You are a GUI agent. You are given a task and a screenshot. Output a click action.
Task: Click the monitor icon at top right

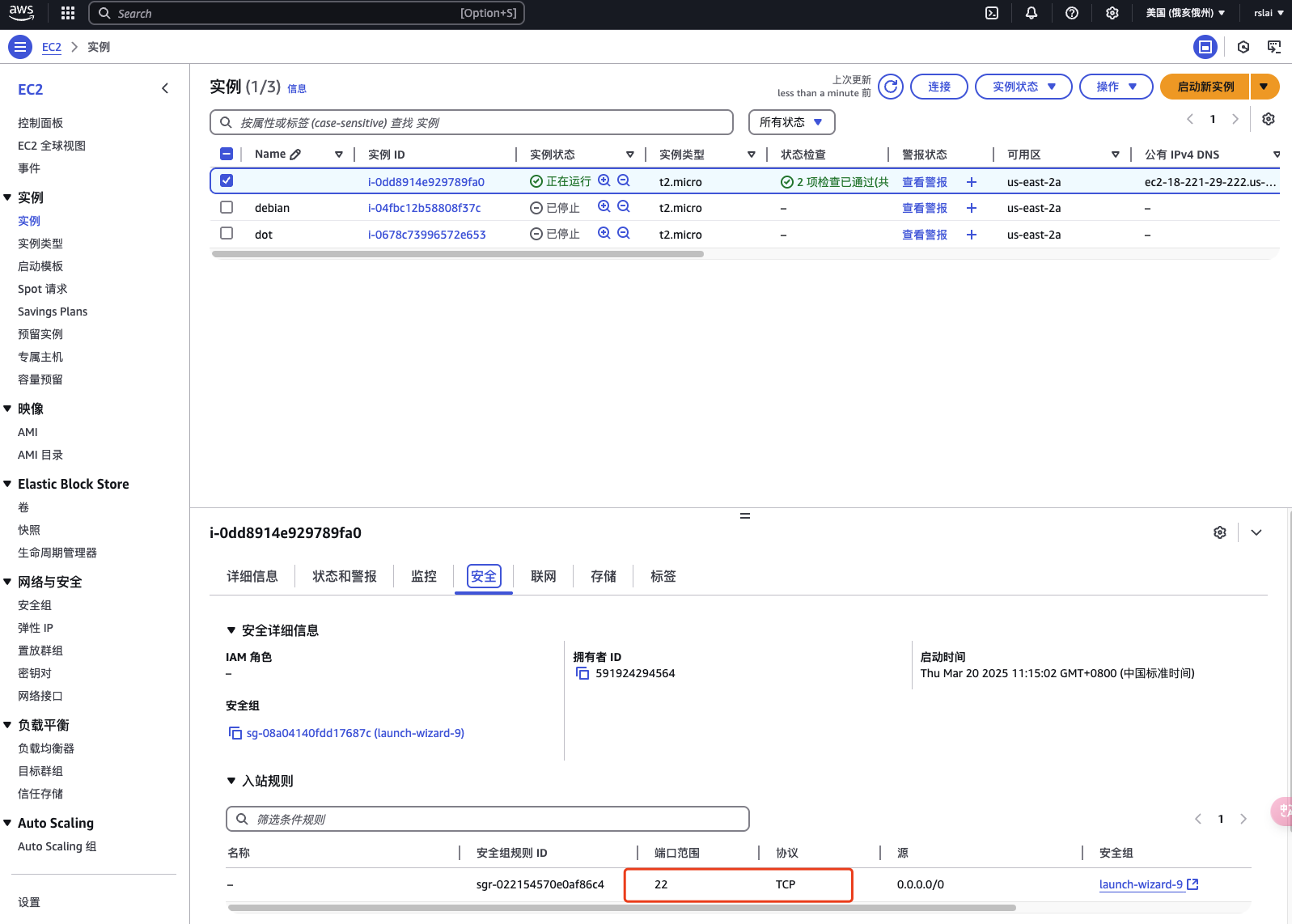pyautogui.click(x=1274, y=47)
